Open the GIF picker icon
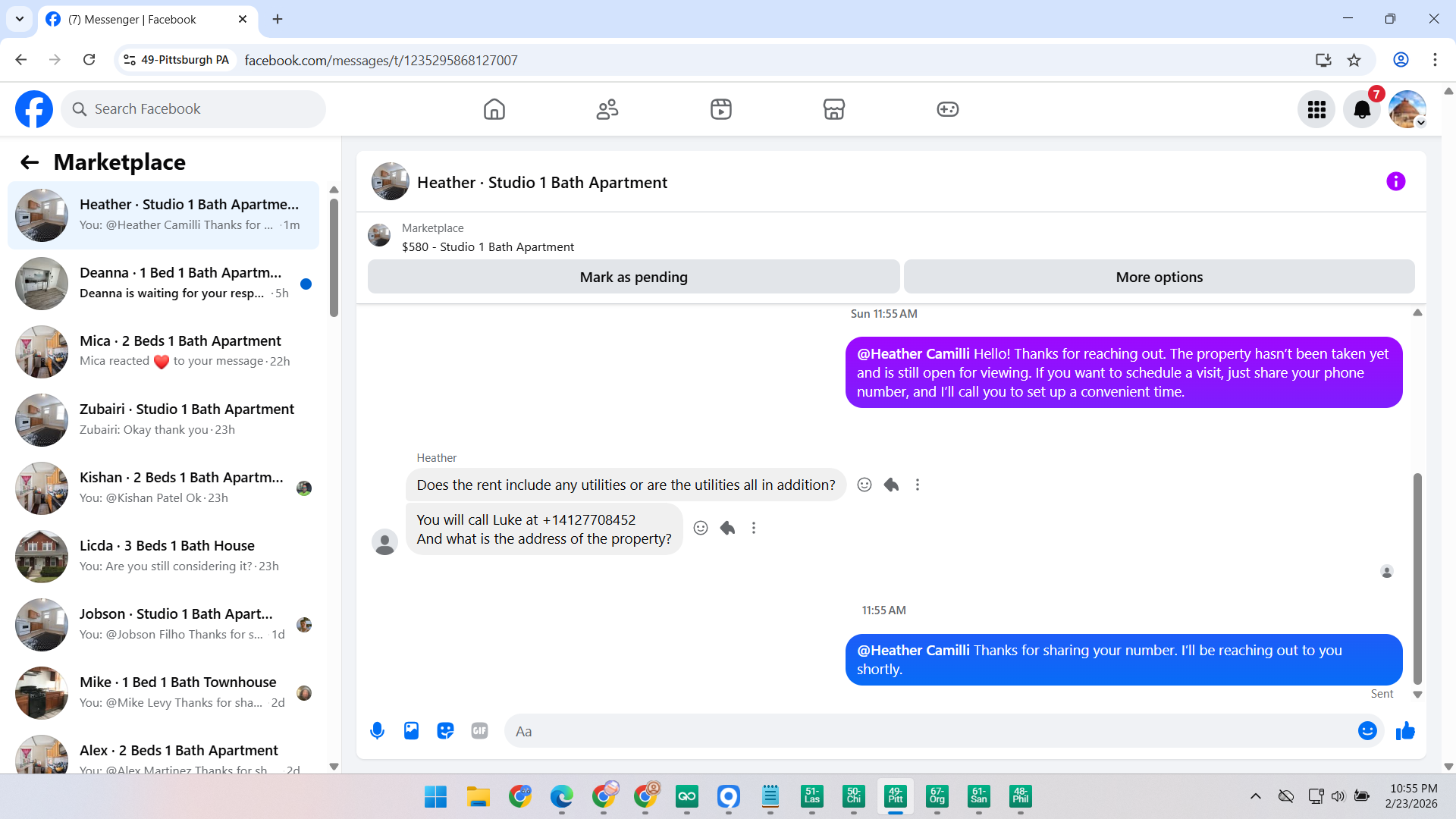Viewport: 1456px width, 819px height. click(479, 731)
